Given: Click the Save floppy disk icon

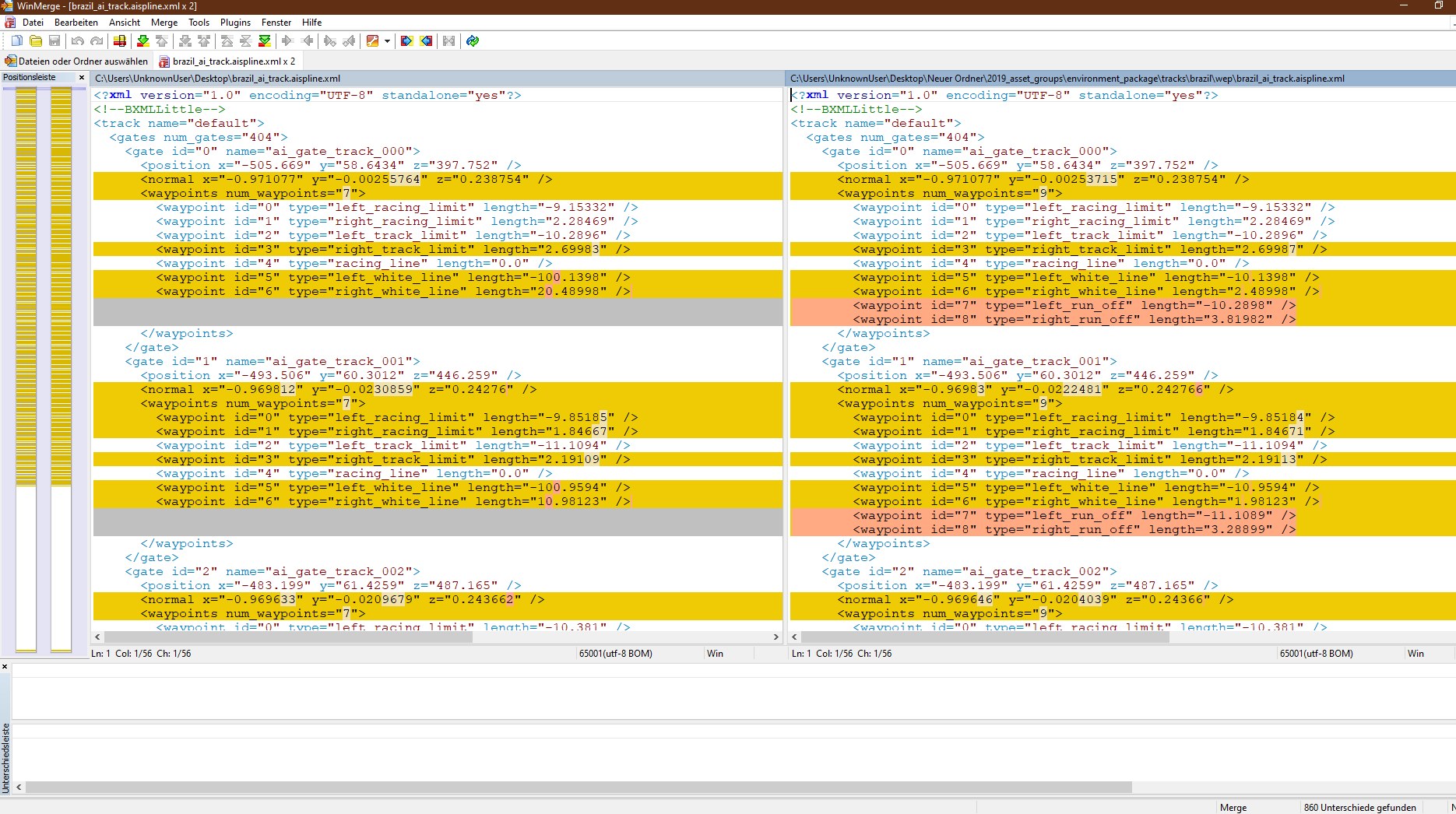Looking at the screenshot, I should (x=55, y=40).
